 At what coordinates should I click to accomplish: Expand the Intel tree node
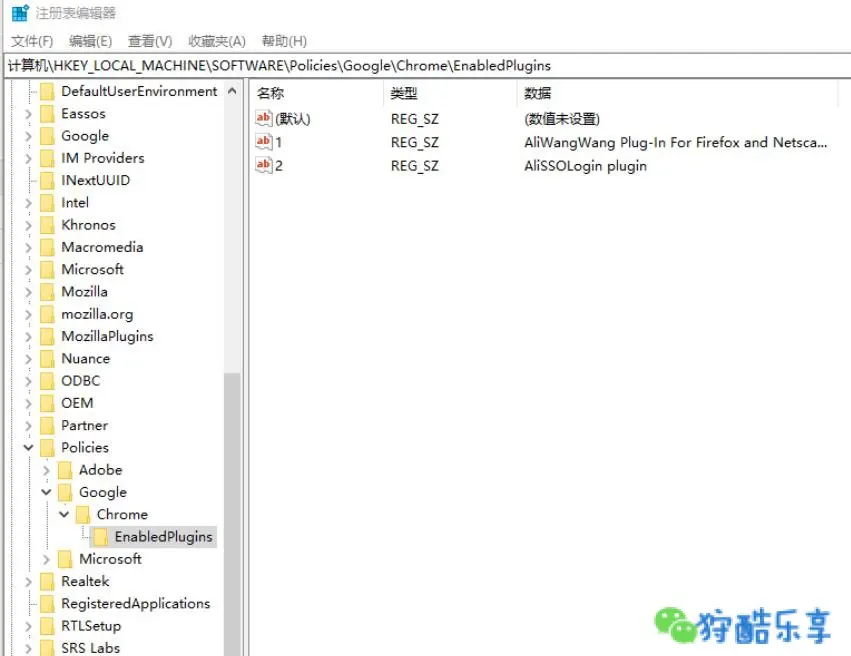(28, 202)
